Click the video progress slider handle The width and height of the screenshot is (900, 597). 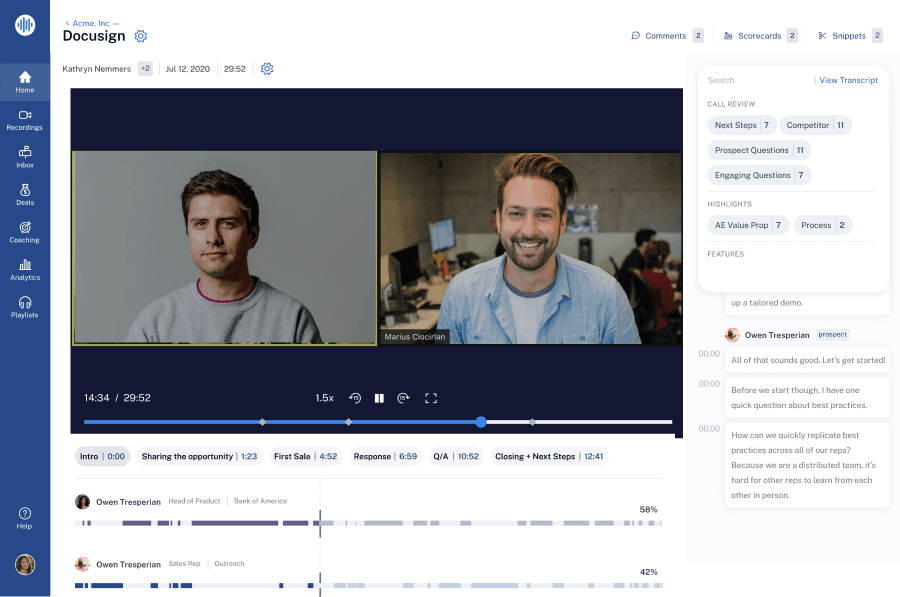tap(481, 422)
